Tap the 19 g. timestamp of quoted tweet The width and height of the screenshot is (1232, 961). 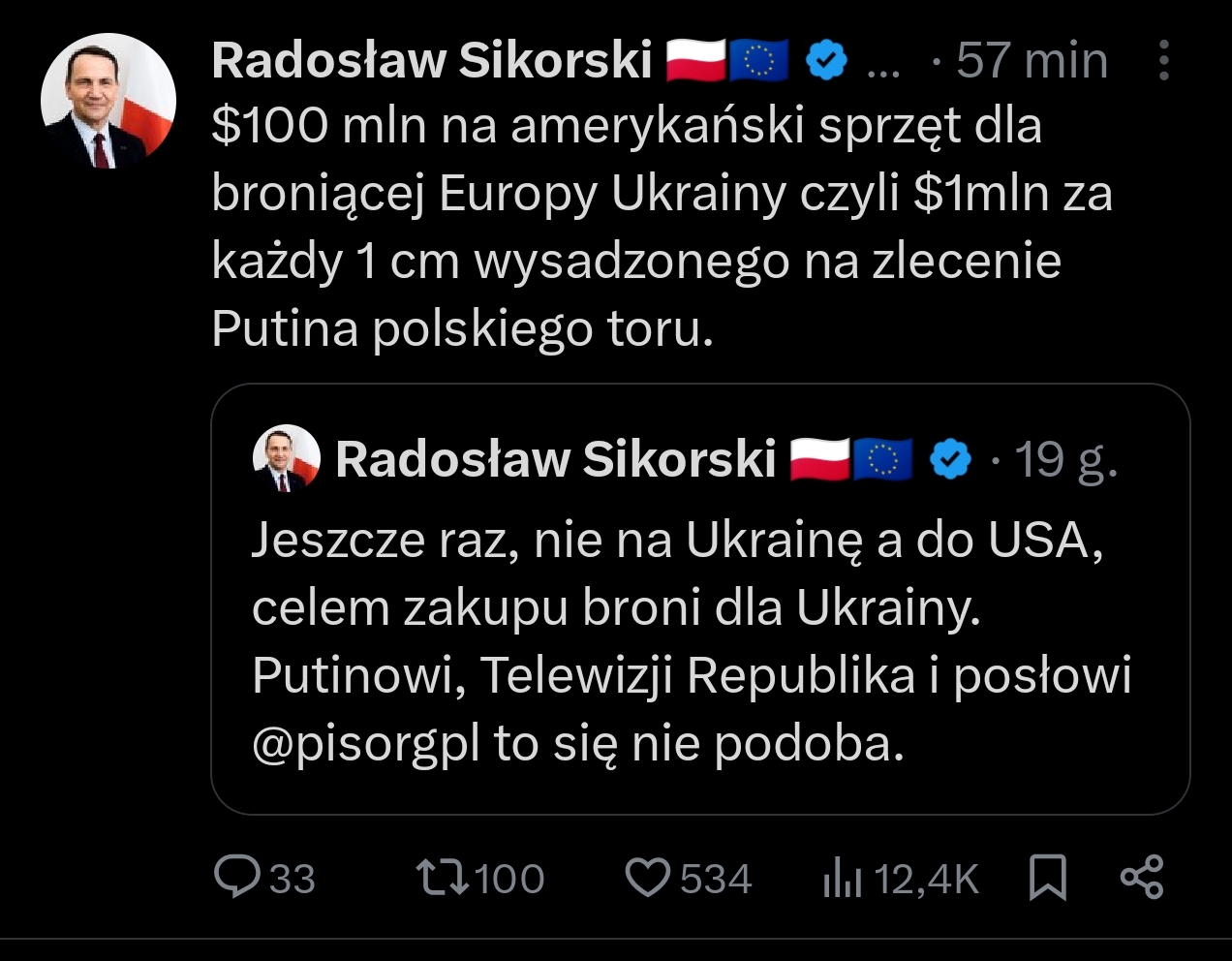click(x=1066, y=460)
